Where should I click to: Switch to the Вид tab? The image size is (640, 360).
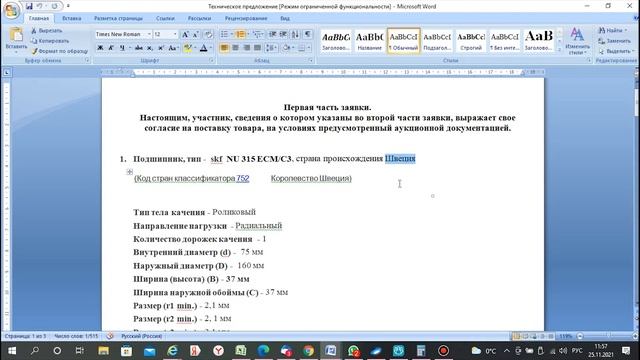[285, 18]
